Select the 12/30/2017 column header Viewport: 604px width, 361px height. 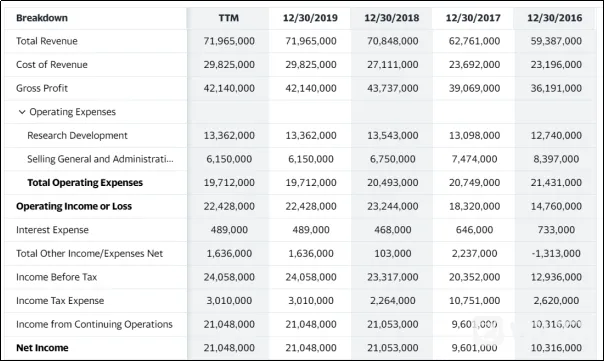click(x=473, y=18)
